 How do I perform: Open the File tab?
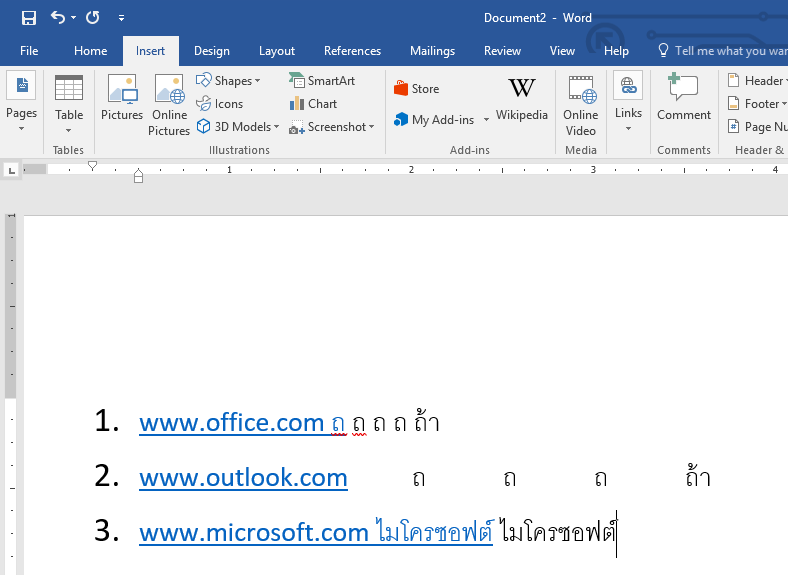[x=29, y=51]
